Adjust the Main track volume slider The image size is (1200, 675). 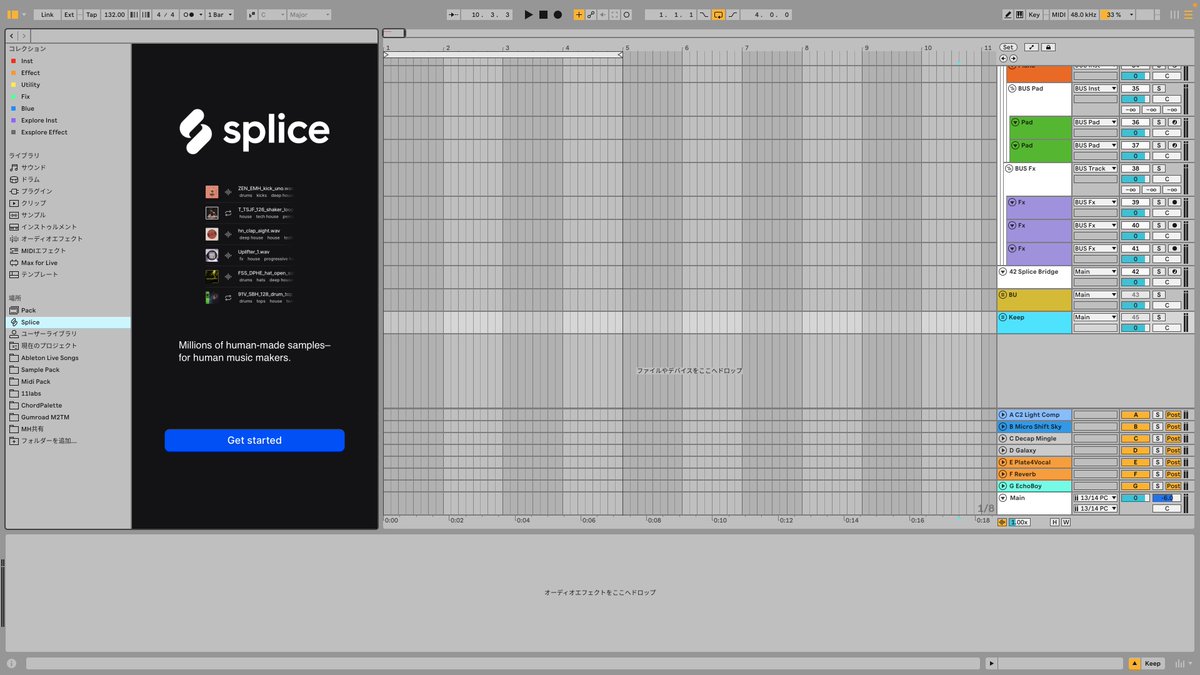coord(1134,497)
